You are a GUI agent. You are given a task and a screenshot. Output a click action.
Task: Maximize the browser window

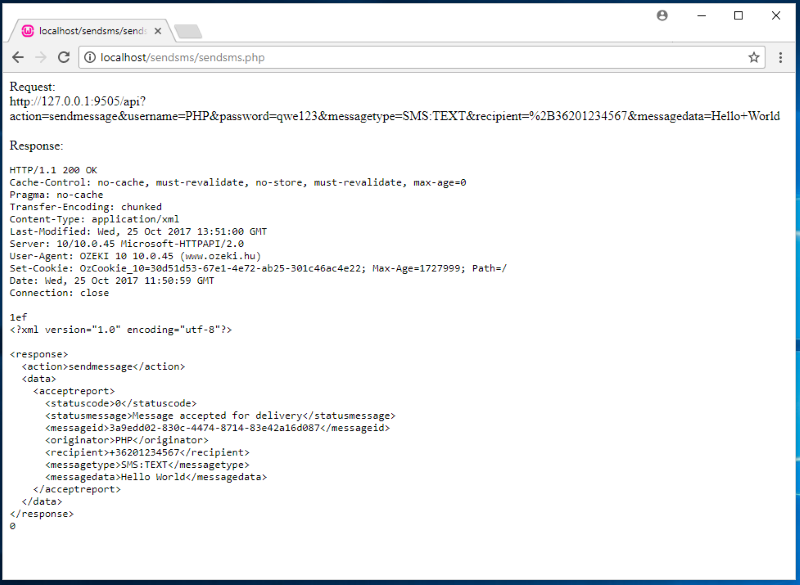click(738, 15)
